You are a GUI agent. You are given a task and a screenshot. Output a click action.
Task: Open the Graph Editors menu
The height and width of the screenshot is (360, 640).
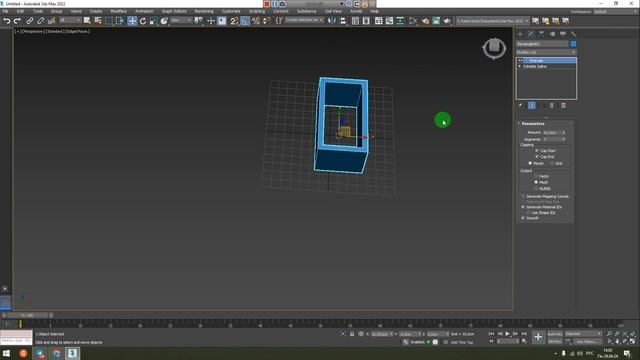click(174, 11)
